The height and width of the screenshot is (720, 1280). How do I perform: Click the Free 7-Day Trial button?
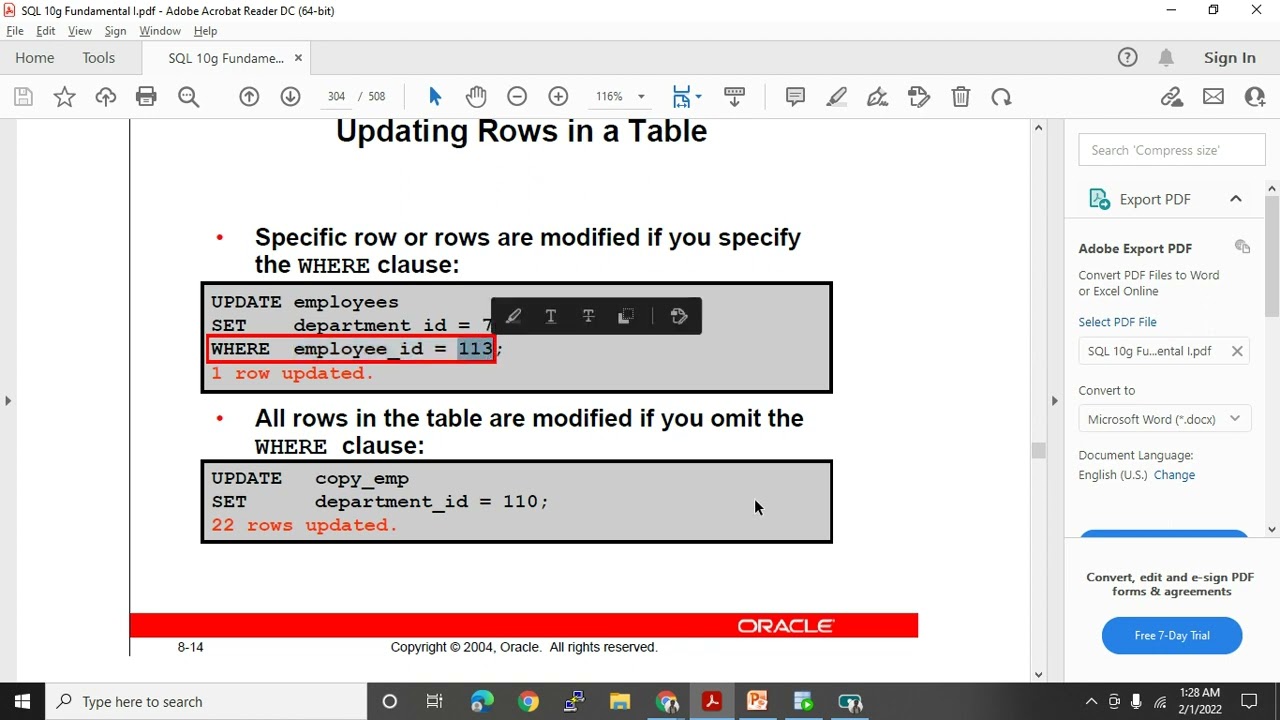(1172, 636)
